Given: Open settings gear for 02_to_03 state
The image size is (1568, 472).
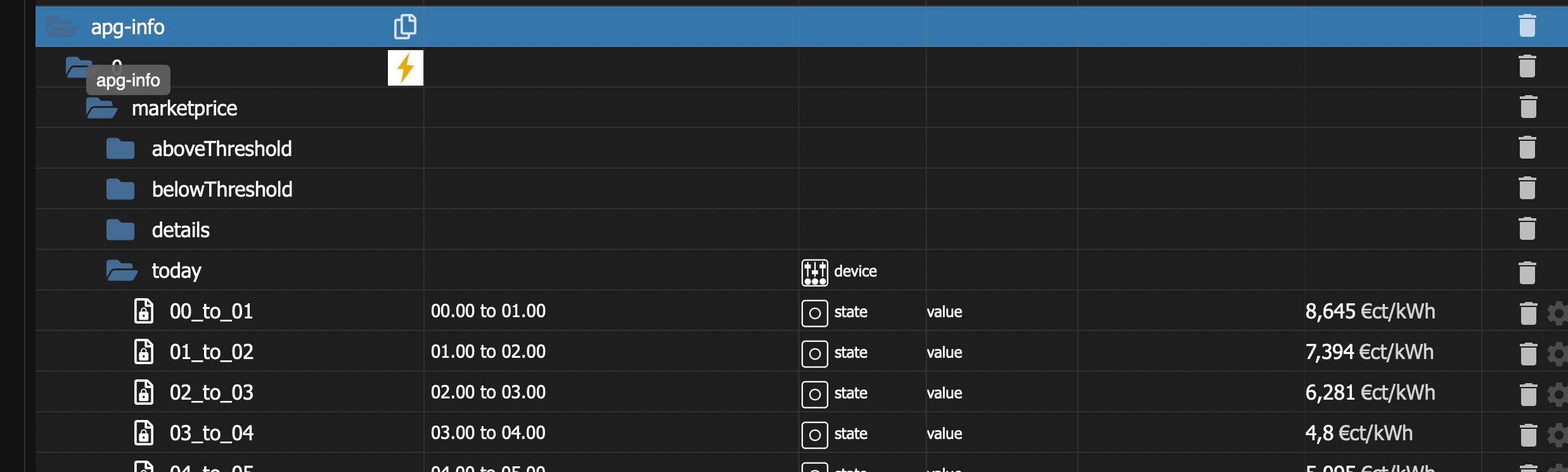Looking at the screenshot, I should (1558, 395).
